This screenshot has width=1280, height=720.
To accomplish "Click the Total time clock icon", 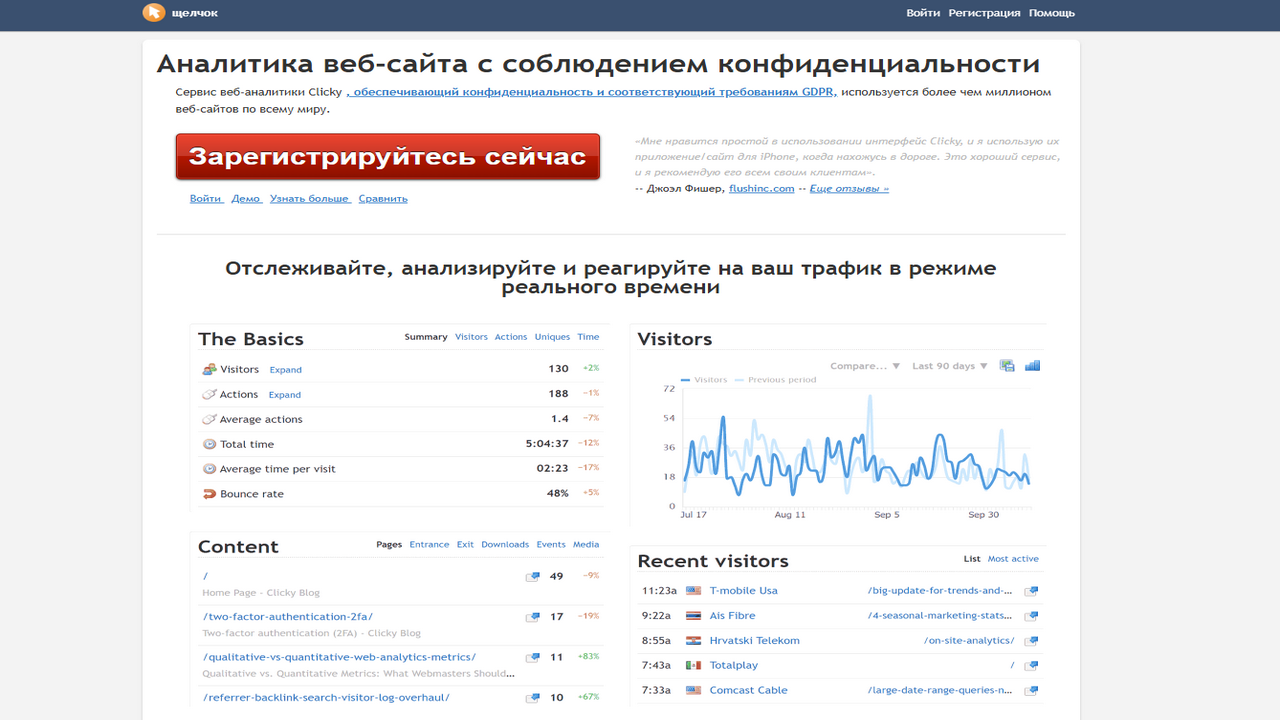I will tap(209, 444).
